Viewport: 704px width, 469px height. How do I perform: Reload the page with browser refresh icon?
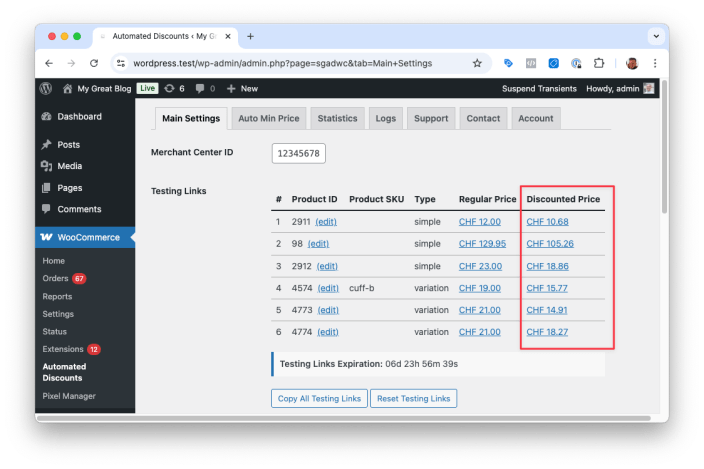point(94,62)
